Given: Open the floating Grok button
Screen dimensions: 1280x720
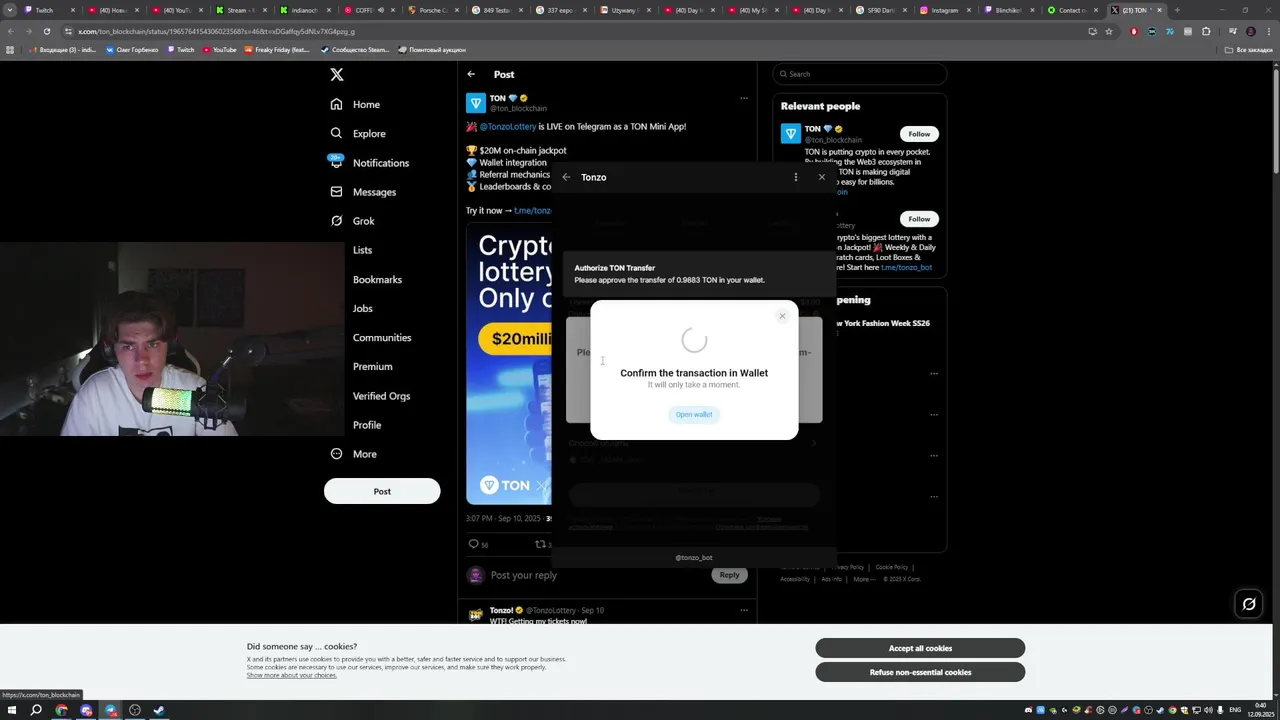Looking at the screenshot, I should coord(1249,603).
